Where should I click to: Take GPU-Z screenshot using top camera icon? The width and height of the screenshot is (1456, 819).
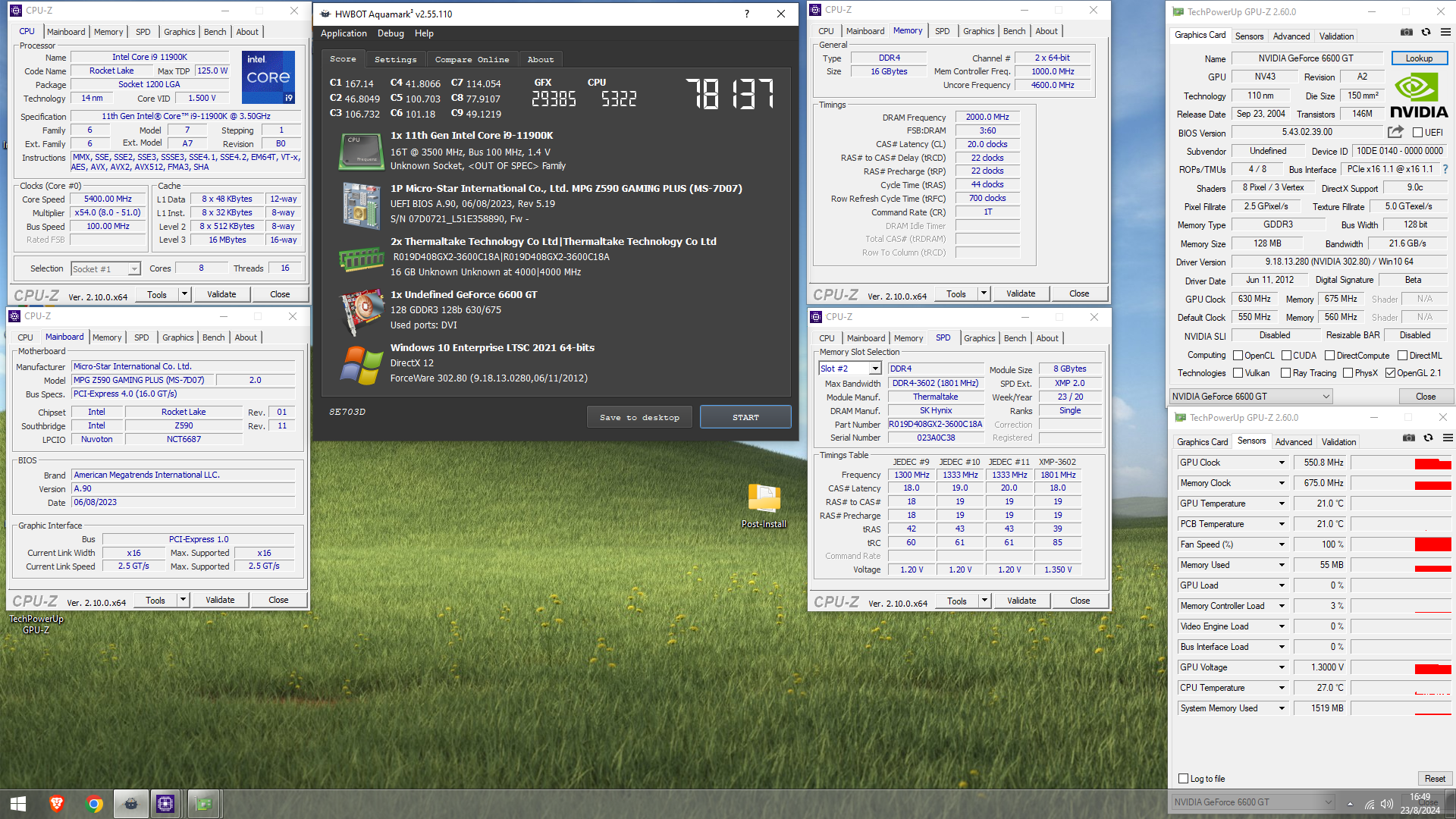tap(1407, 33)
